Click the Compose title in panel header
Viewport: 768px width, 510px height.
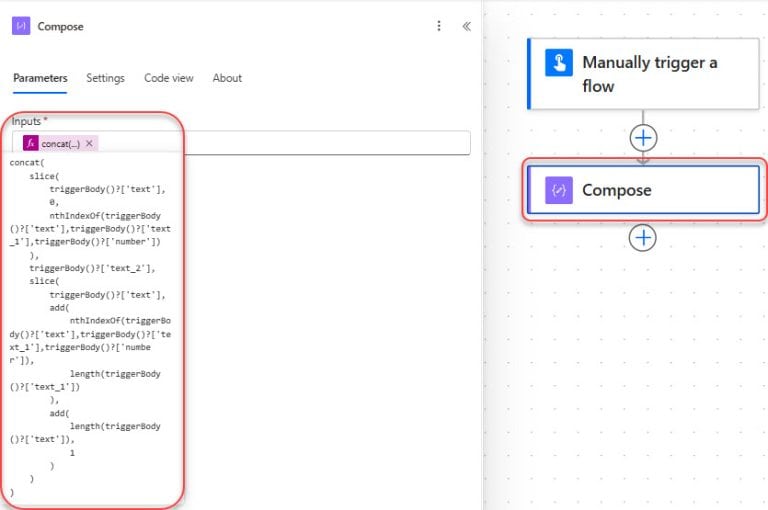tap(61, 27)
